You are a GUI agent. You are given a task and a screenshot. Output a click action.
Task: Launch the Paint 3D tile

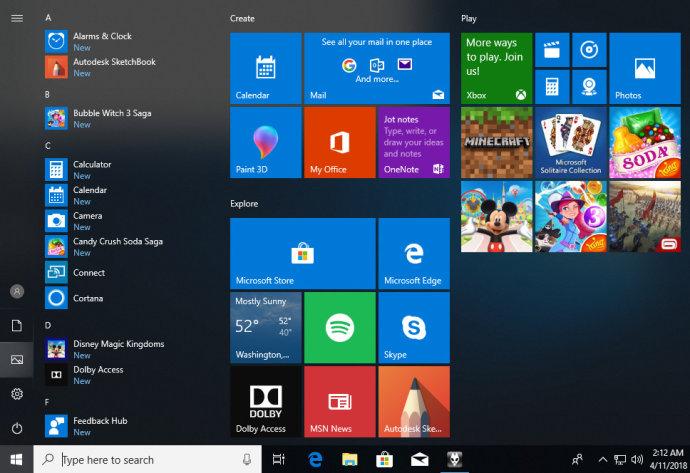pos(266,143)
